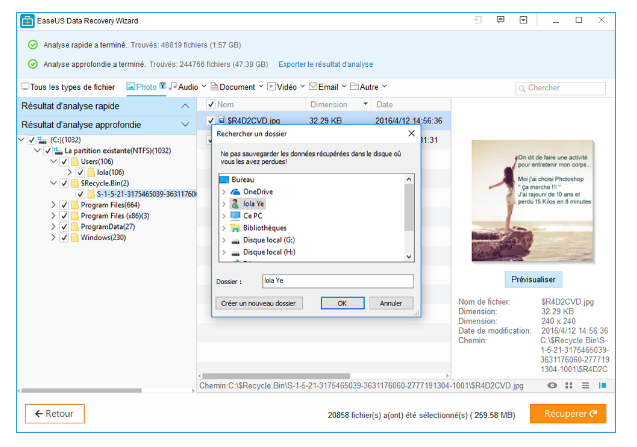
Task: Select OneDrive cloud icon in folder dialog
Action: coord(235,191)
